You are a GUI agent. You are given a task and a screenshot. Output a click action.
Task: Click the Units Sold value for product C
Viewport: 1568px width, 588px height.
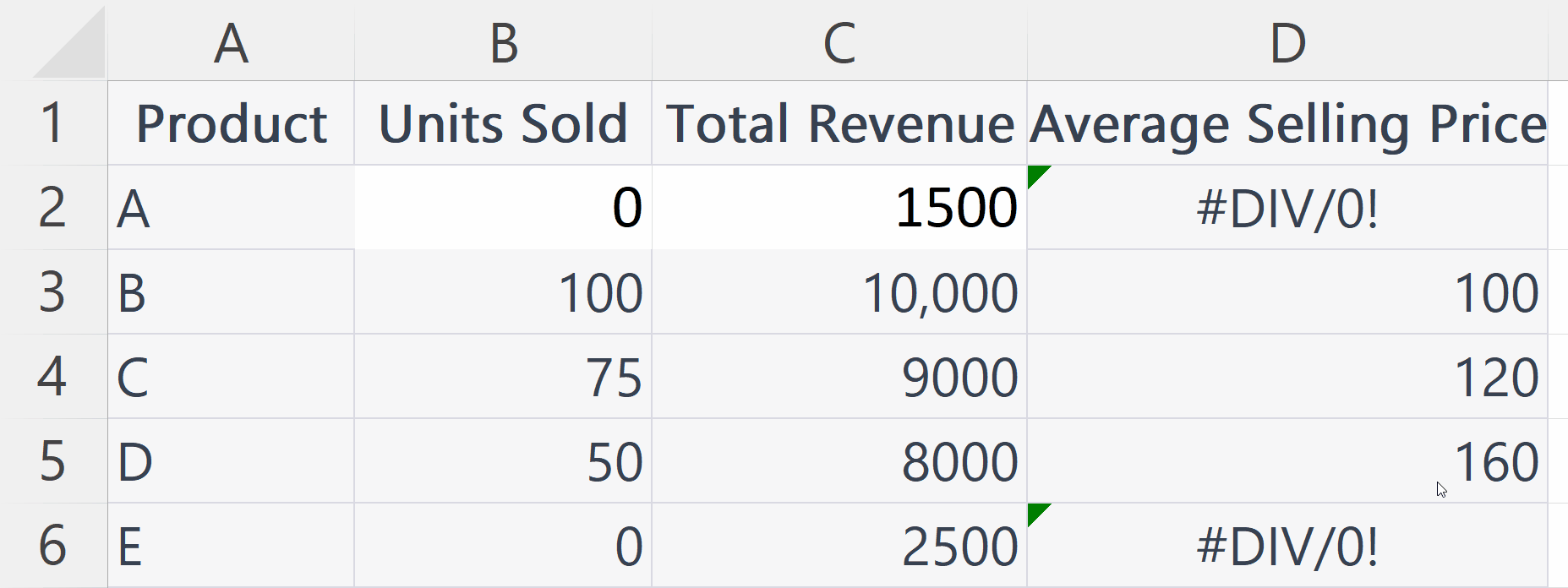tap(503, 377)
